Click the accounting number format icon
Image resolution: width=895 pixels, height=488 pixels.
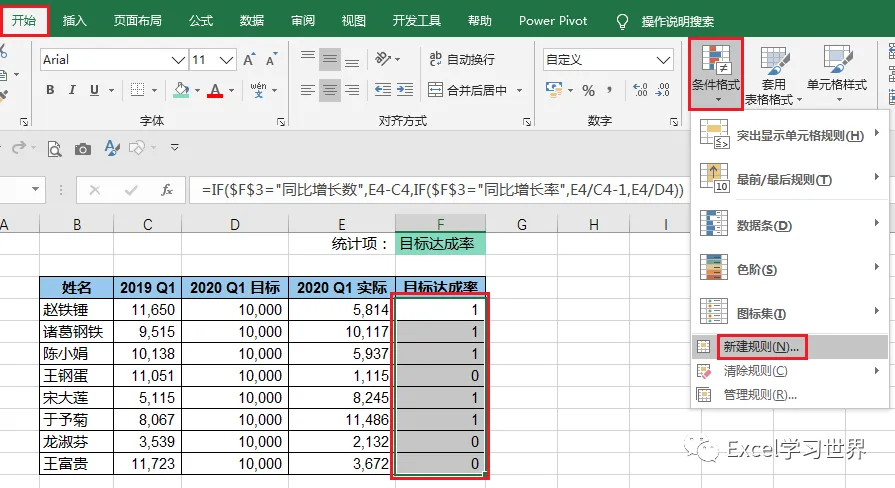[x=553, y=90]
